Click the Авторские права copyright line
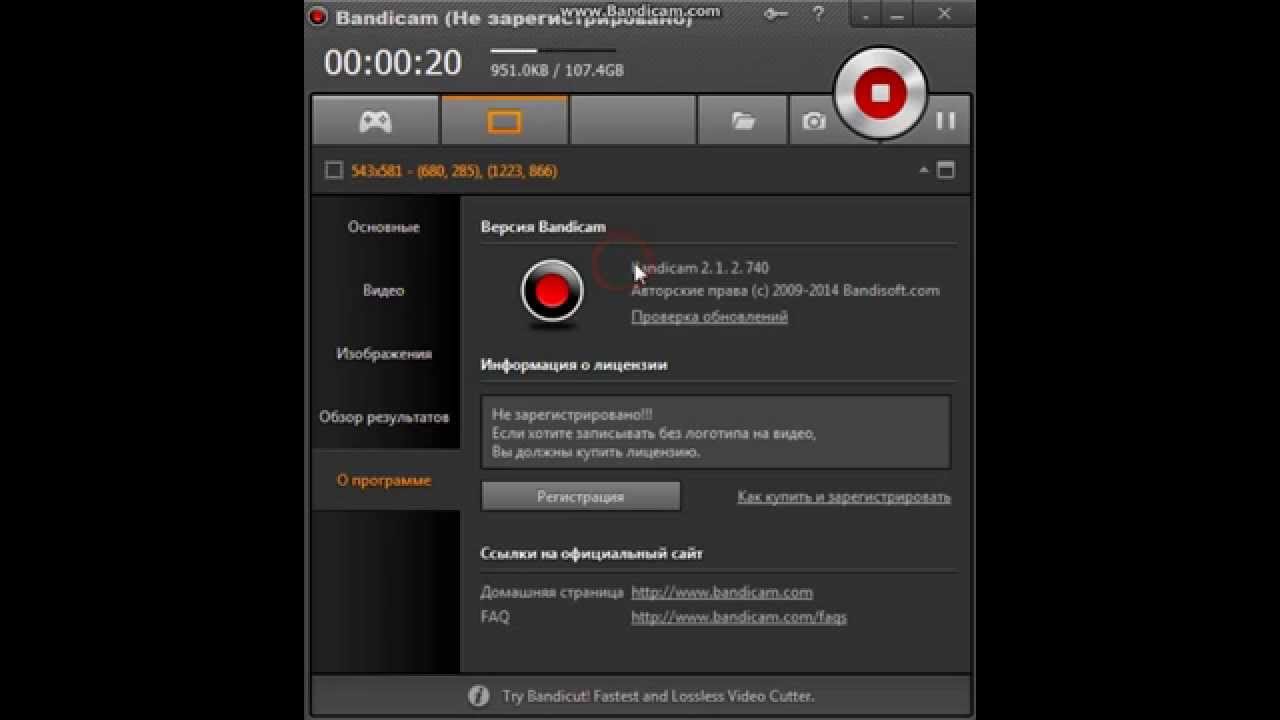The width and height of the screenshot is (1280, 720). [x=785, y=291]
